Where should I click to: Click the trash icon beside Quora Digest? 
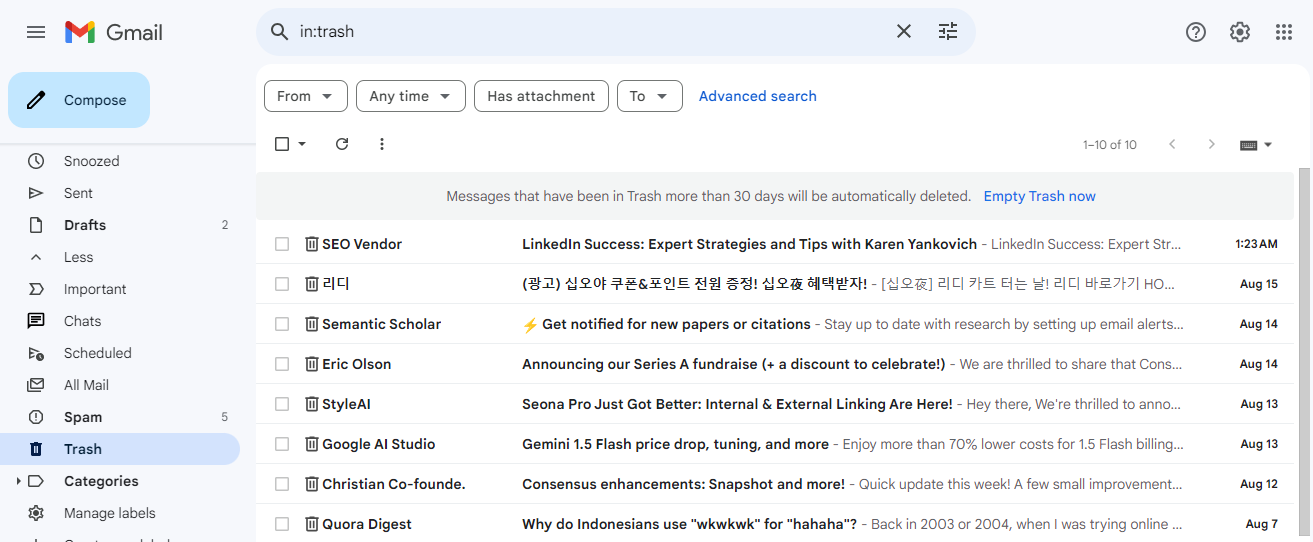[312, 524]
